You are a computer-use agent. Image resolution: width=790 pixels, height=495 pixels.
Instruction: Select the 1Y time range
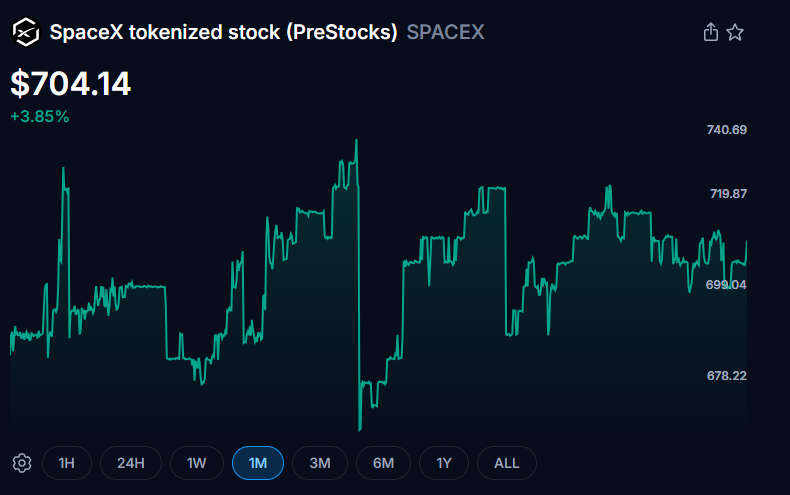[x=445, y=463]
